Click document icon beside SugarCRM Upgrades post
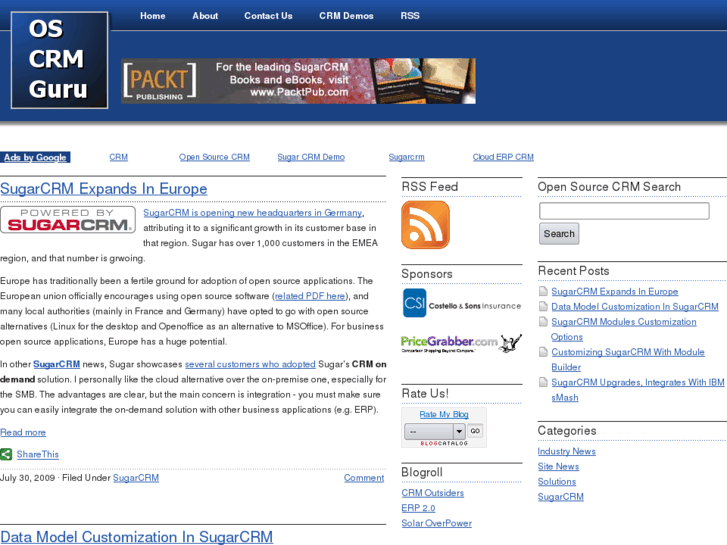 tap(543, 382)
